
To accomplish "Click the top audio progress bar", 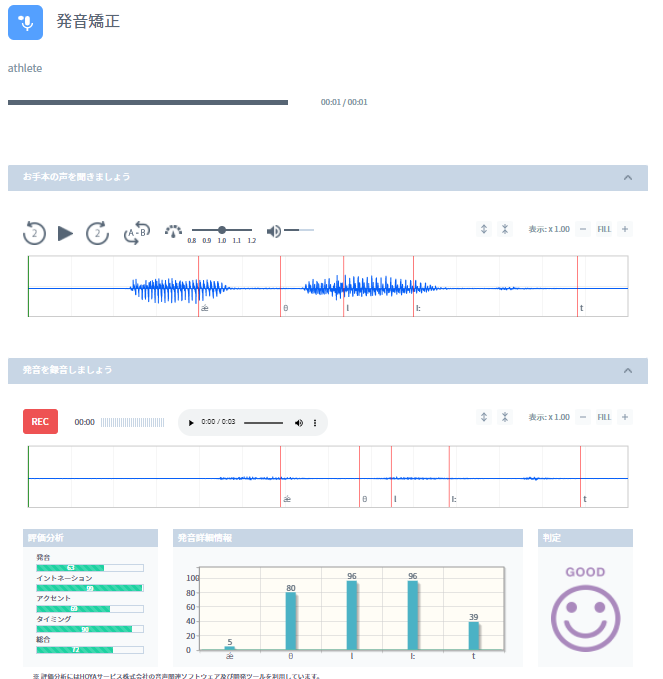I will coord(148,103).
